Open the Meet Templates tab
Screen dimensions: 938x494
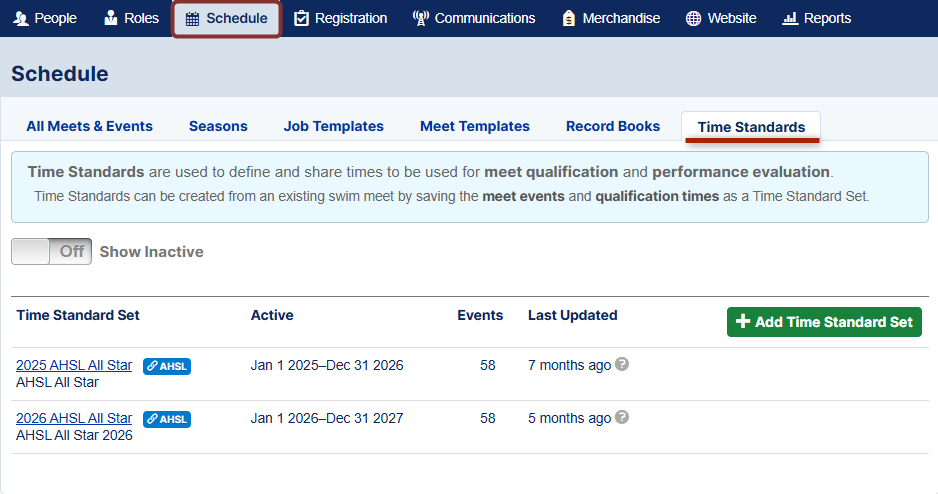[474, 126]
